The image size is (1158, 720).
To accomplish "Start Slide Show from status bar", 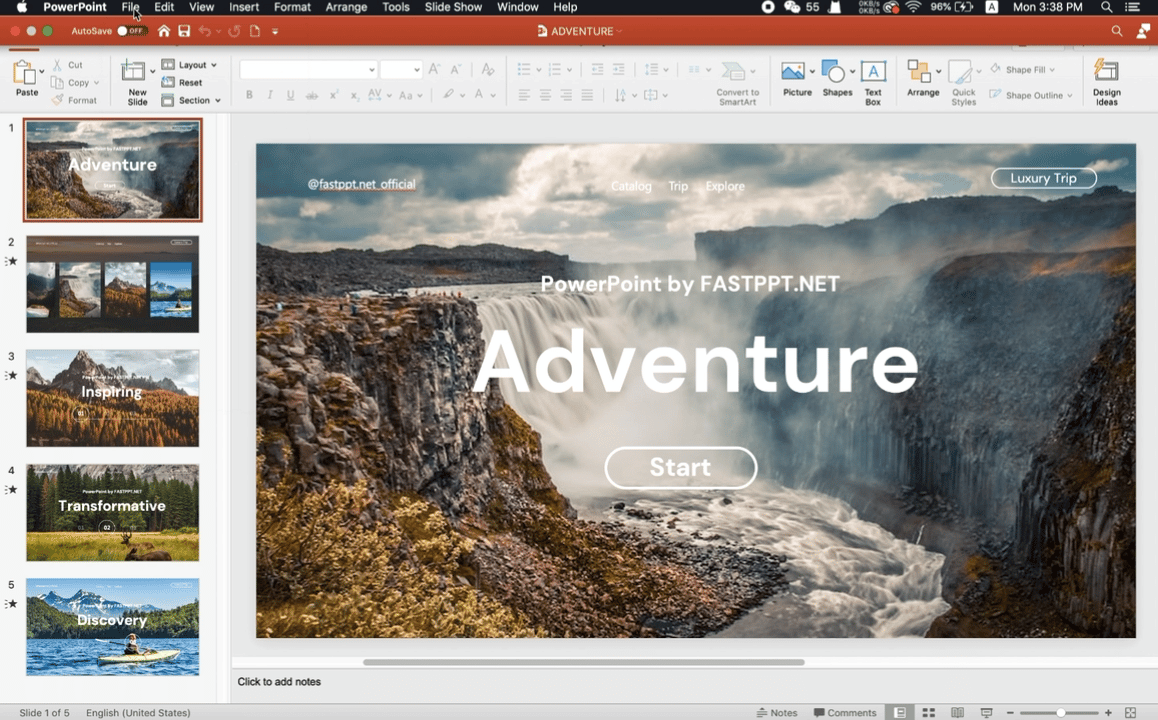I will coord(986,712).
